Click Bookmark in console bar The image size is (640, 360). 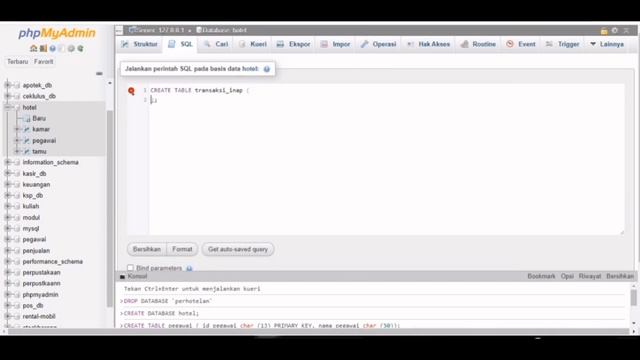[541, 276]
